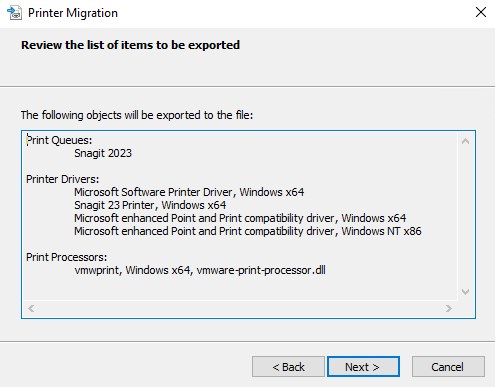Viewport: 495px width, 387px height.
Task: Click the Print Queues heading text
Action: tap(59, 140)
